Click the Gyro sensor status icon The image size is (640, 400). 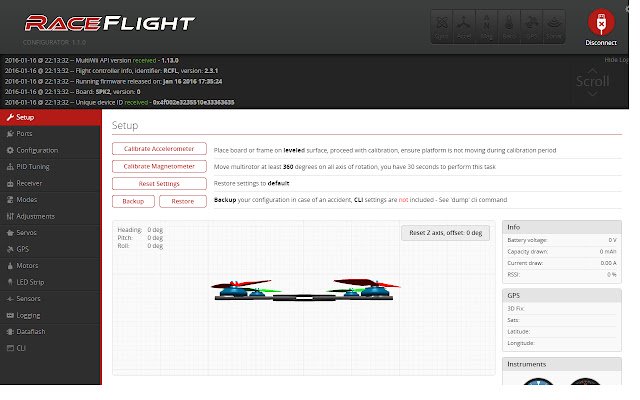(442, 27)
